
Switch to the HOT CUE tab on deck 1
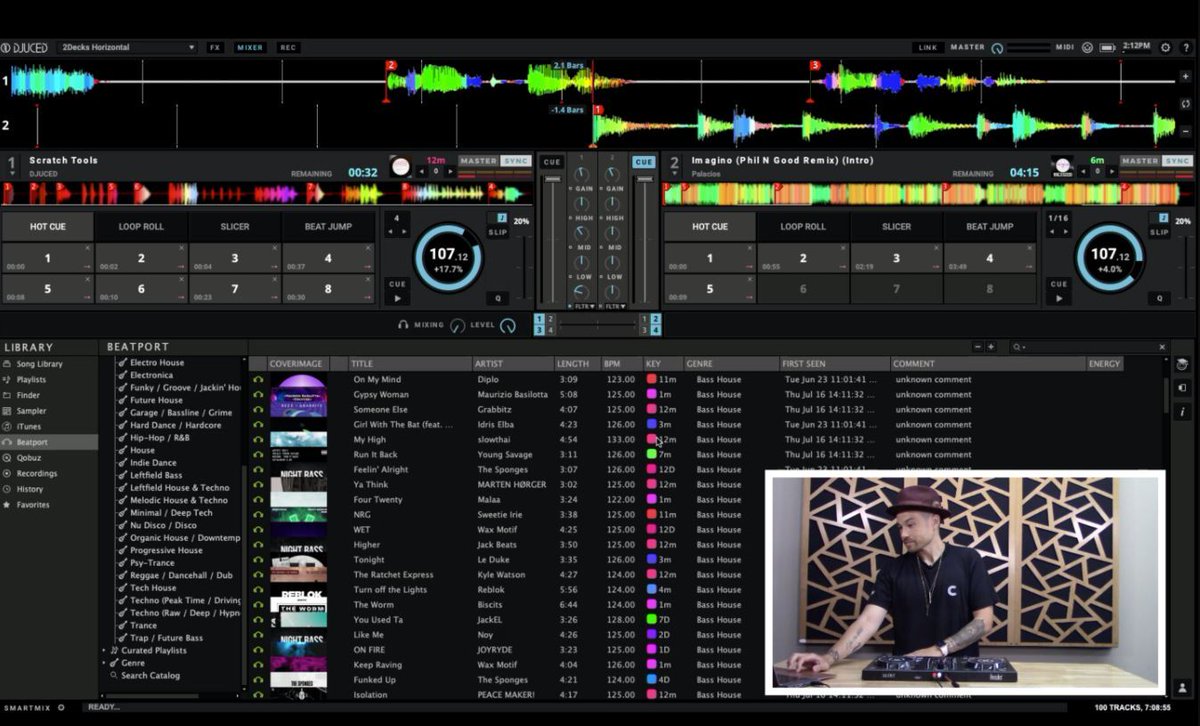[x=47, y=226]
